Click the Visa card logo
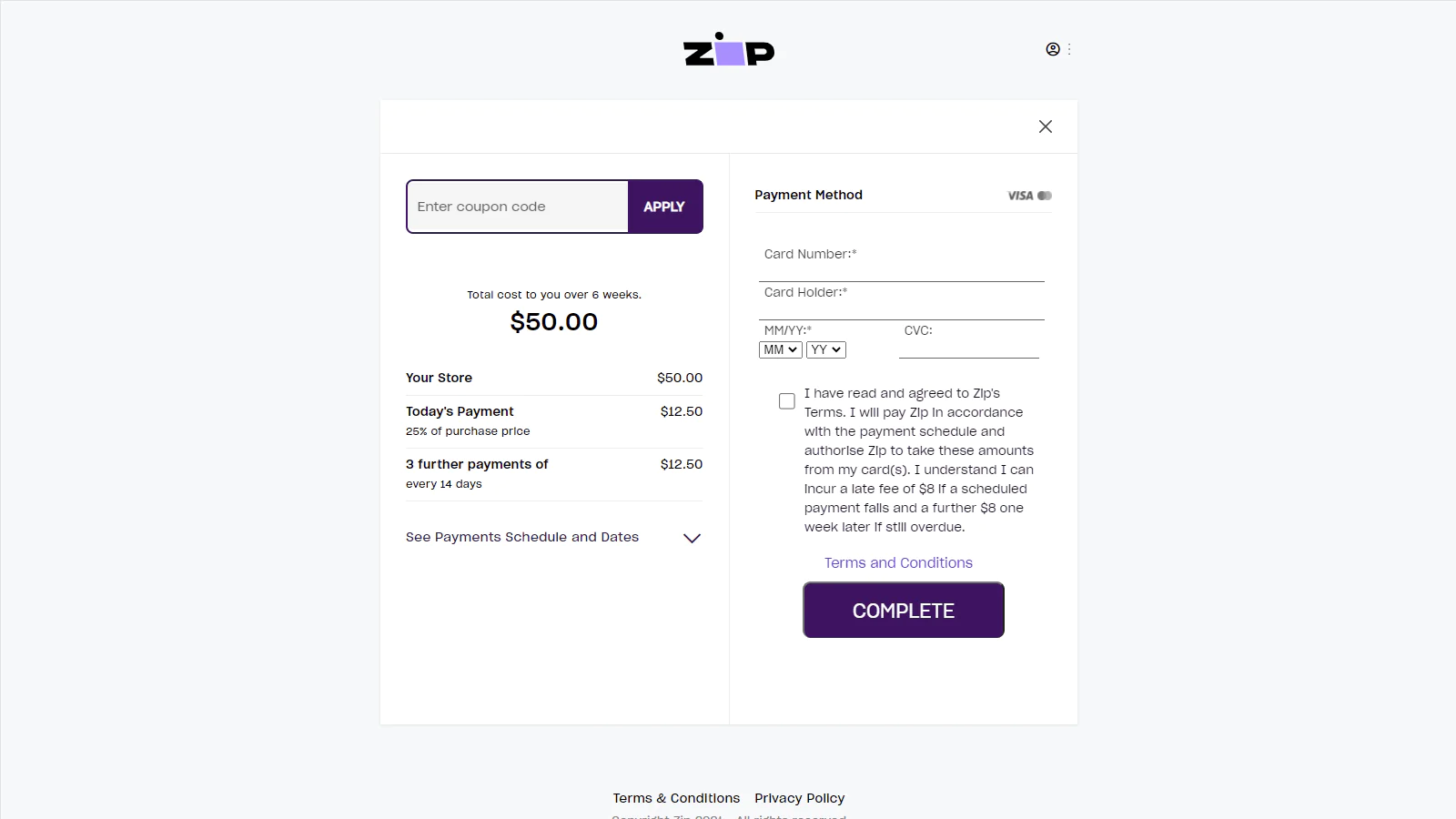The width and height of the screenshot is (1456, 819). point(1020,196)
